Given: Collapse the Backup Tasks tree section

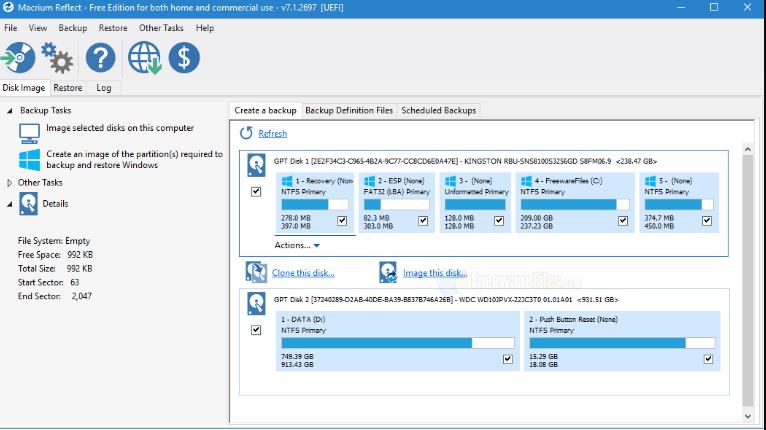Looking at the screenshot, I should coord(9,111).
